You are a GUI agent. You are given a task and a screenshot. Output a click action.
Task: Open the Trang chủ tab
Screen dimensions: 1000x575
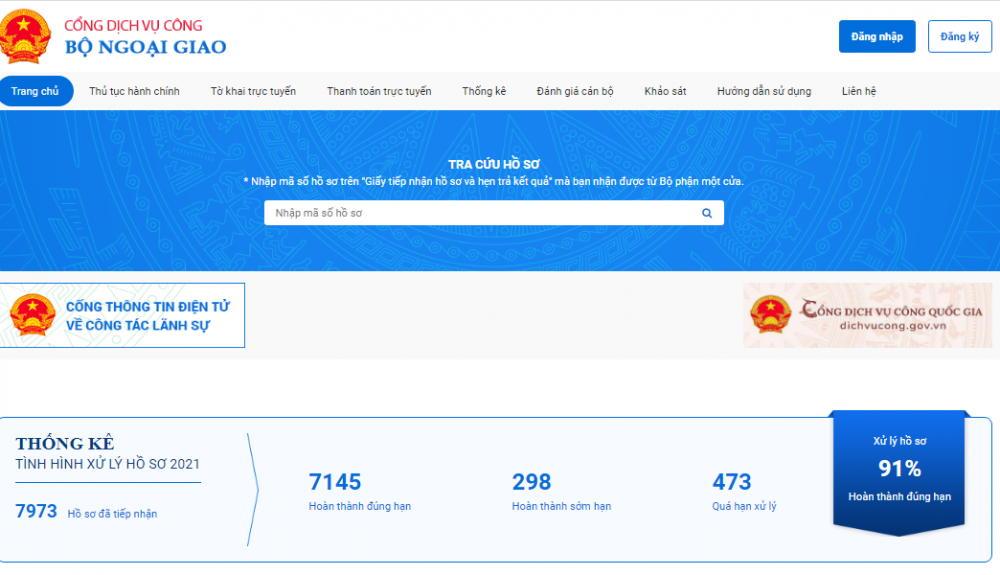point(35,91)
